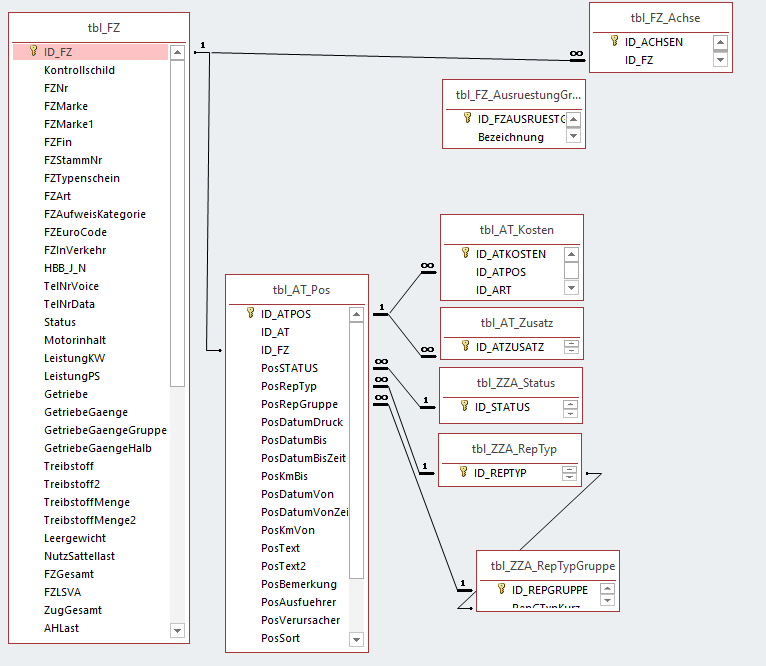
Task: Click the key icon next to ID_ATZUSATZ
Action: coord(466,346)
